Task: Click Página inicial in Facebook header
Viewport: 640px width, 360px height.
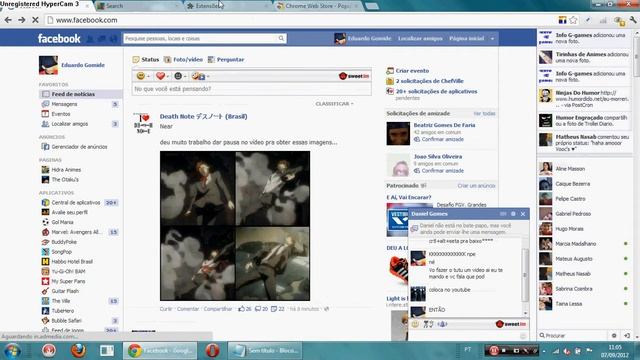Action: 466,38
